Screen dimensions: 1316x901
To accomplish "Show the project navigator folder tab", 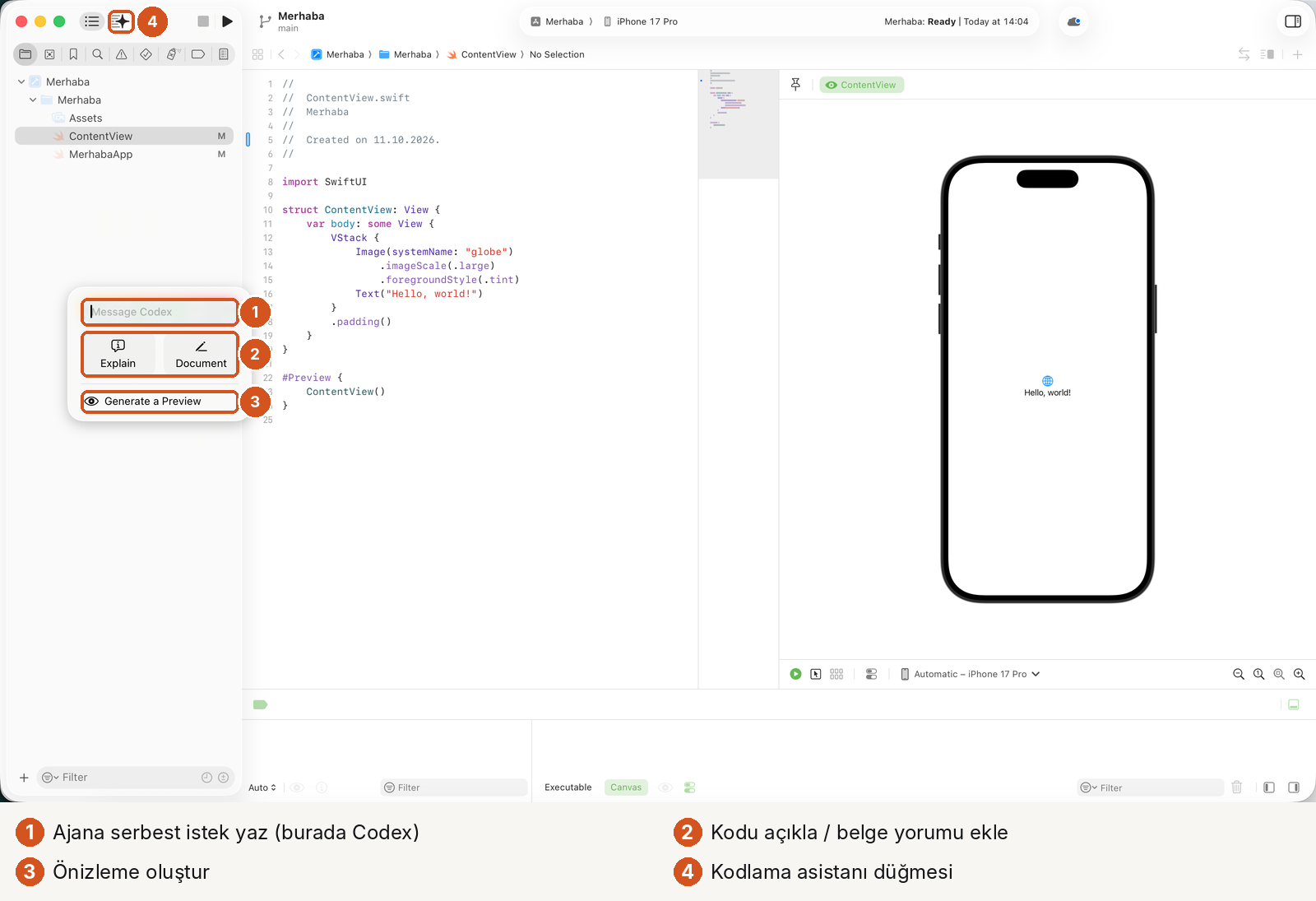I will click(25, 54).
